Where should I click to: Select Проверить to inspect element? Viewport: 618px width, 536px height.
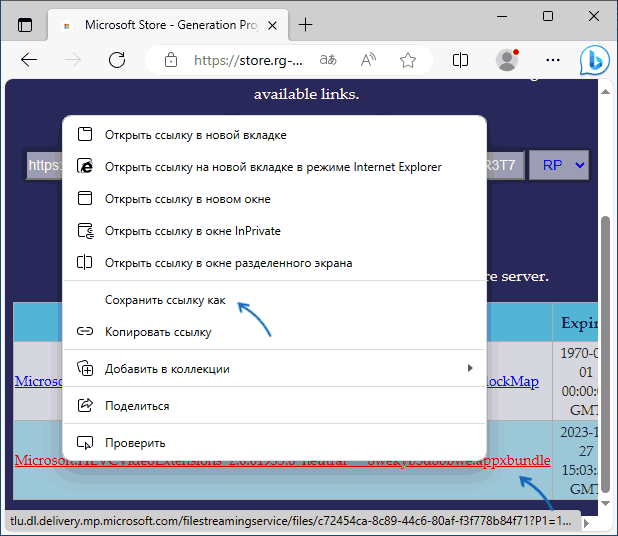point(275,443)
